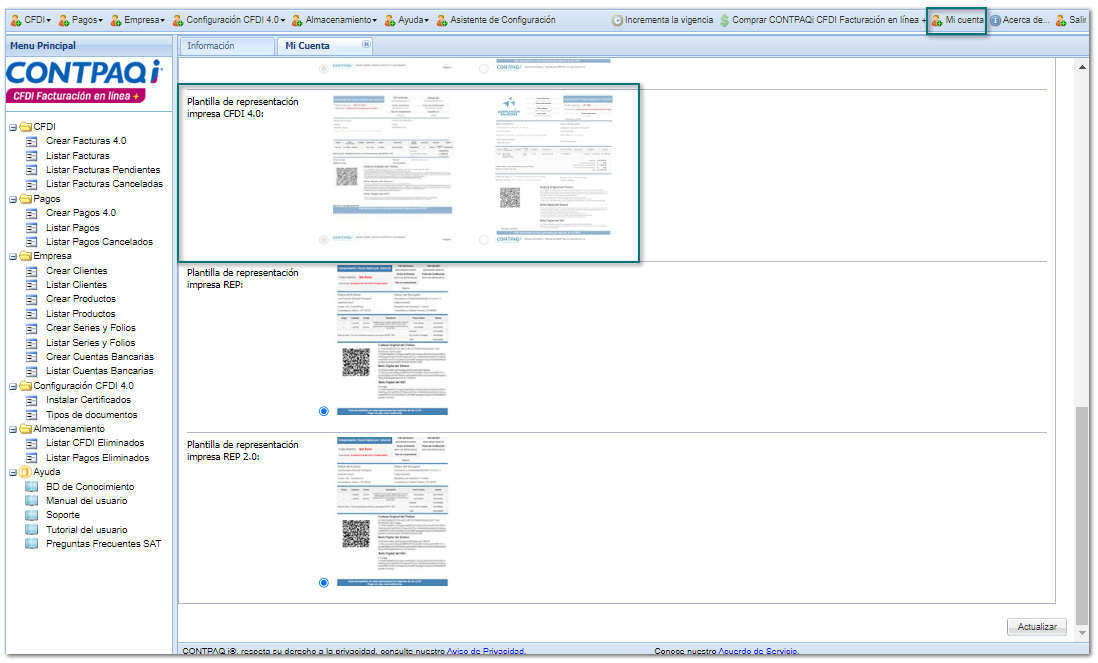
Task: Click Listar Pagos Cancelados icon
Action: click(32, 242)
